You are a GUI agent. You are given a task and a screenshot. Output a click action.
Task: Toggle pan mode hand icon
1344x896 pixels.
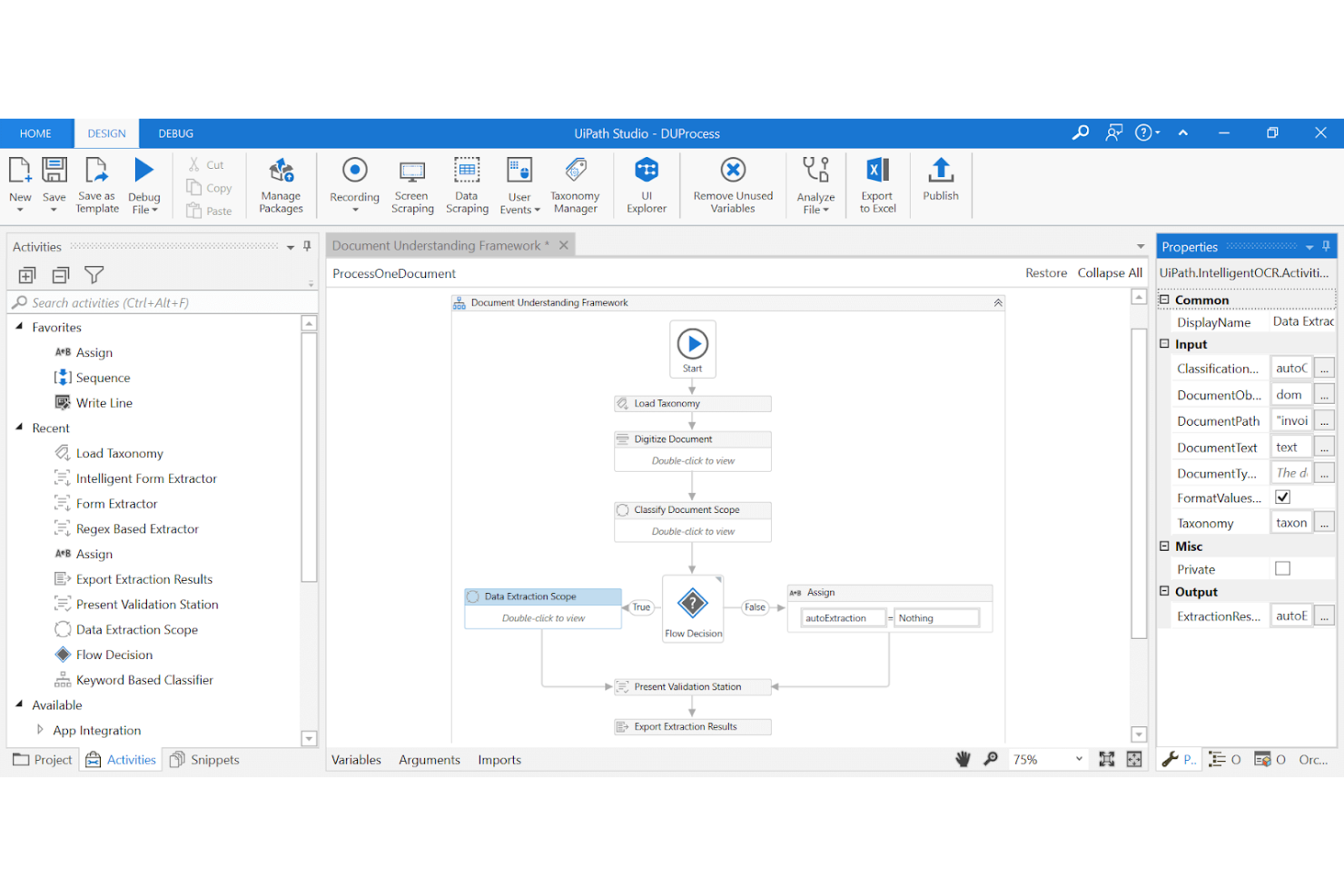(x=964, y=759)
